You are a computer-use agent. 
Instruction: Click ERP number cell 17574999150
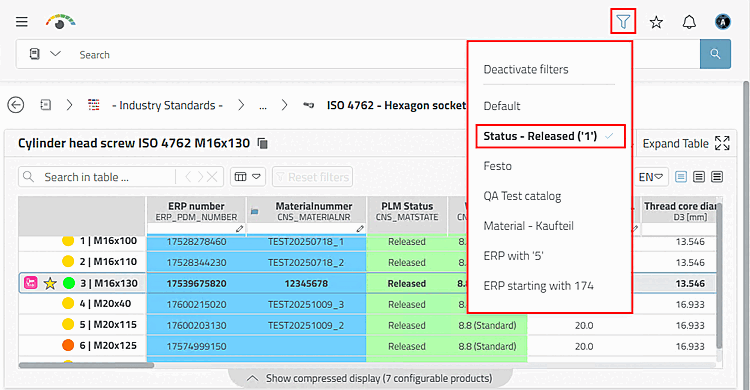(x=196, y=346)
